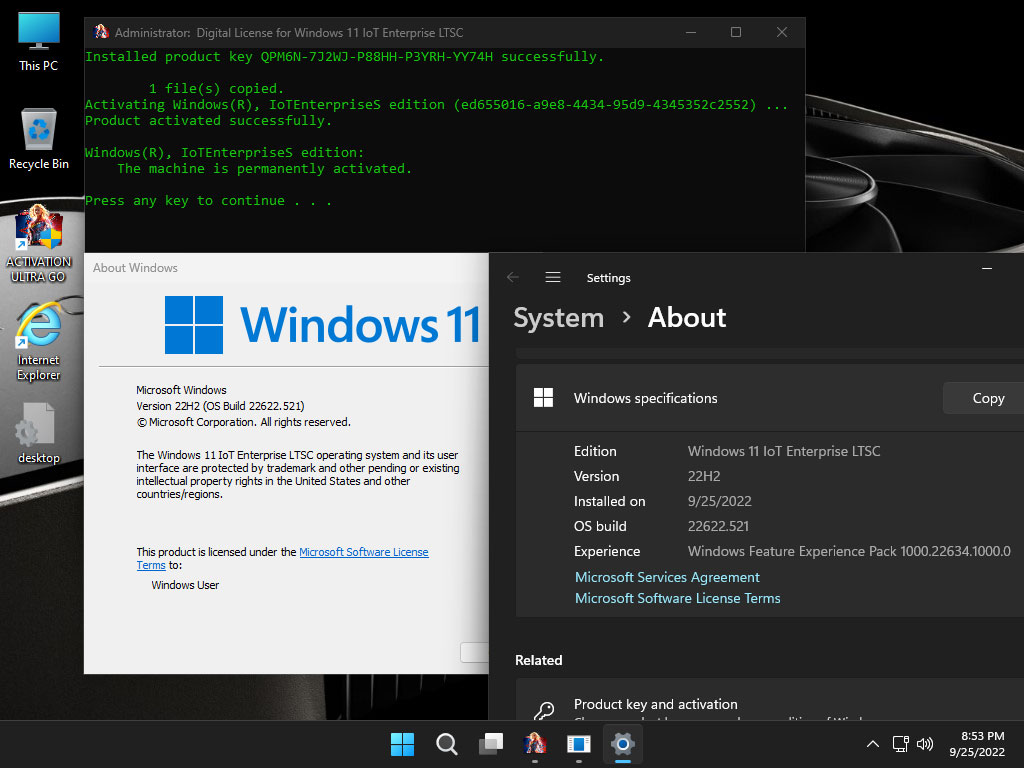Open volume speaker tray icon
The height and width of the screenshot is (768, 1024).
[925, 744]
